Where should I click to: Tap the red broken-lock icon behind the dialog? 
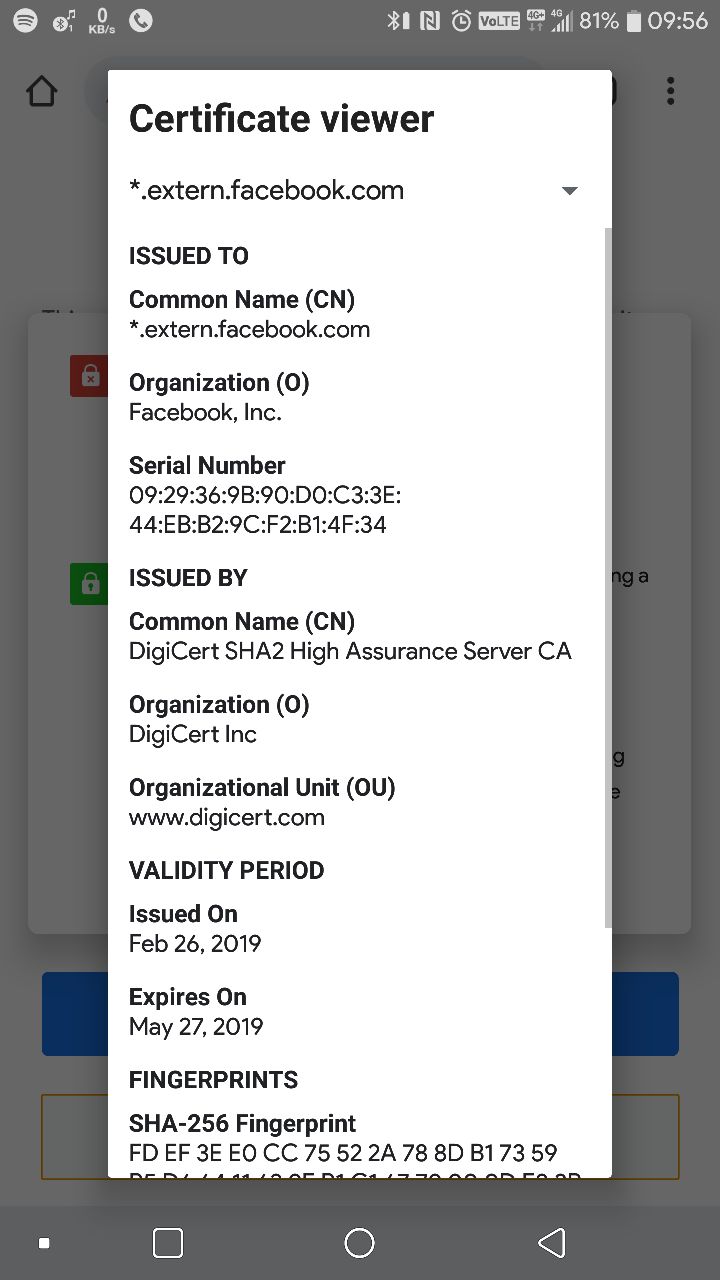pos(89,377)
